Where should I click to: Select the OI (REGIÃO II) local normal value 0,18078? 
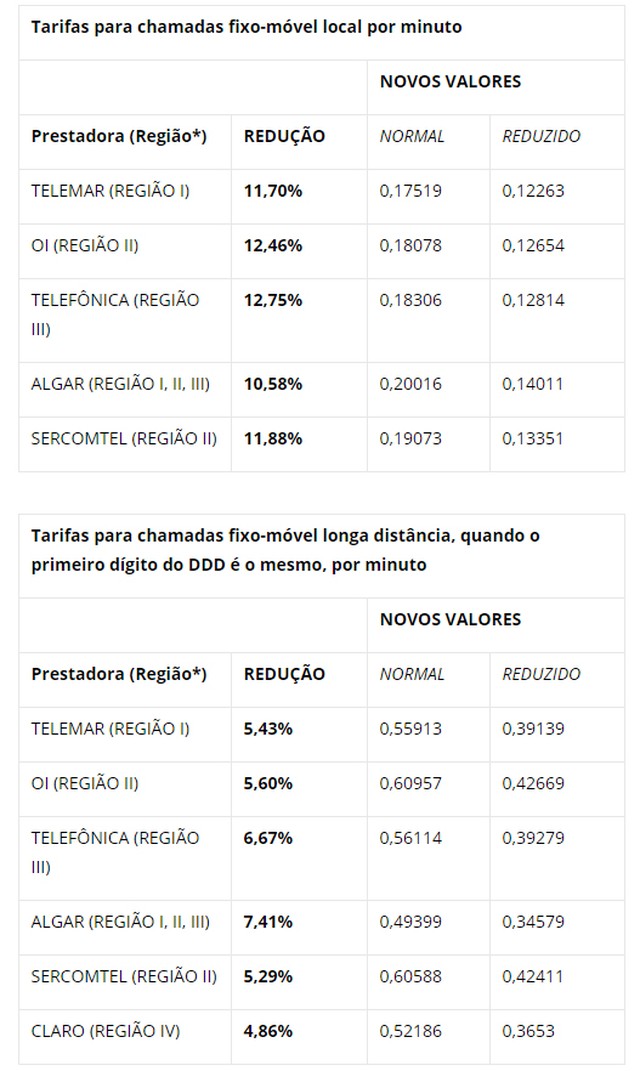point(411,246)
